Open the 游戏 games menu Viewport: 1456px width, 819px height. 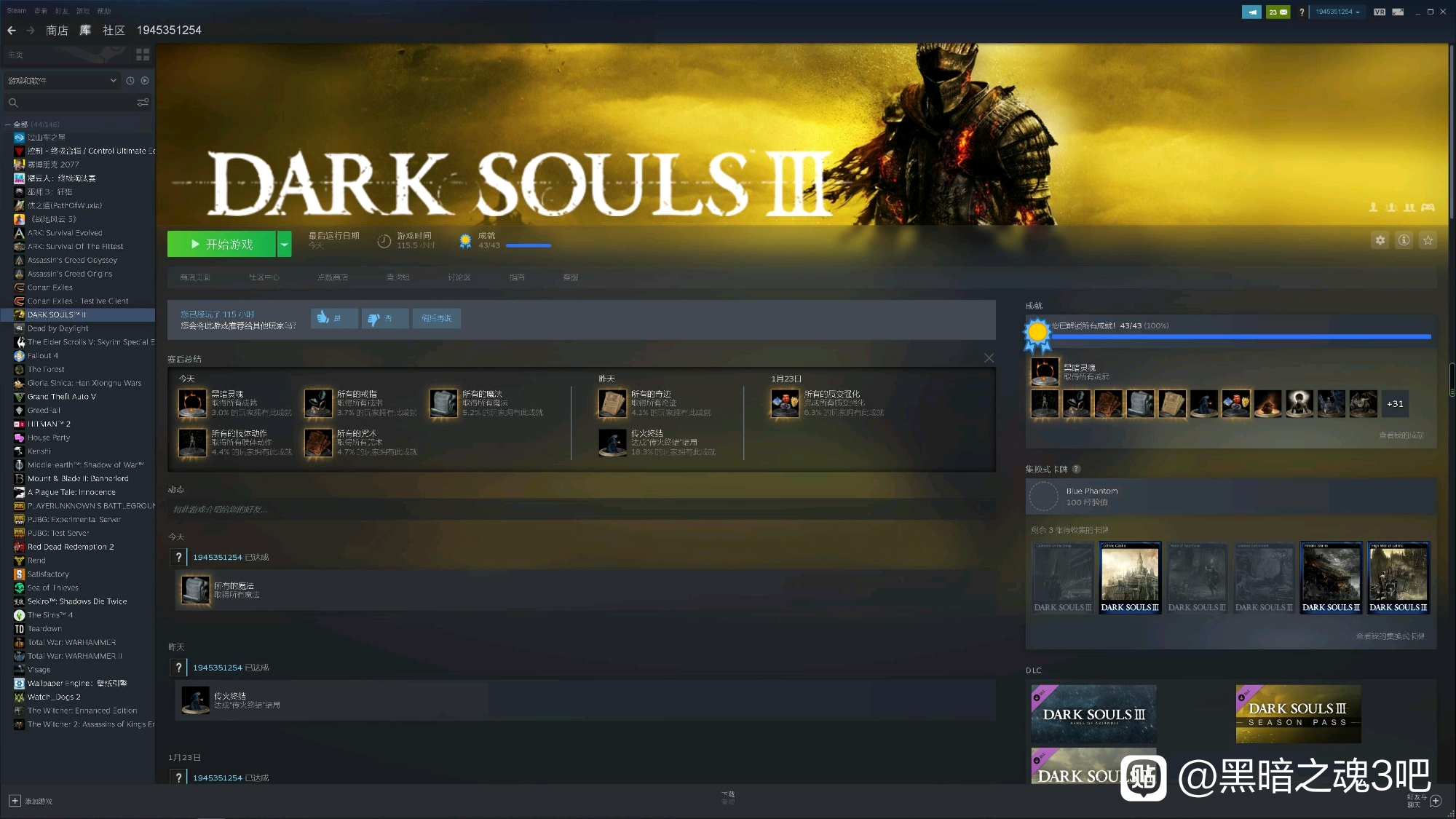pyautogui.click(x=83, y=11)
